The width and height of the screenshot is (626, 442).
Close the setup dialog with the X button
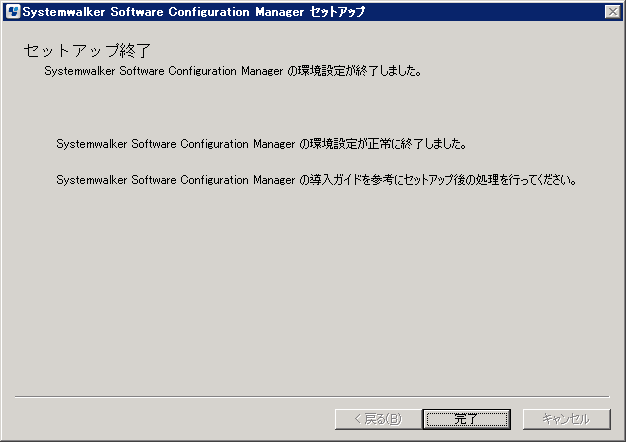(612, 12)
